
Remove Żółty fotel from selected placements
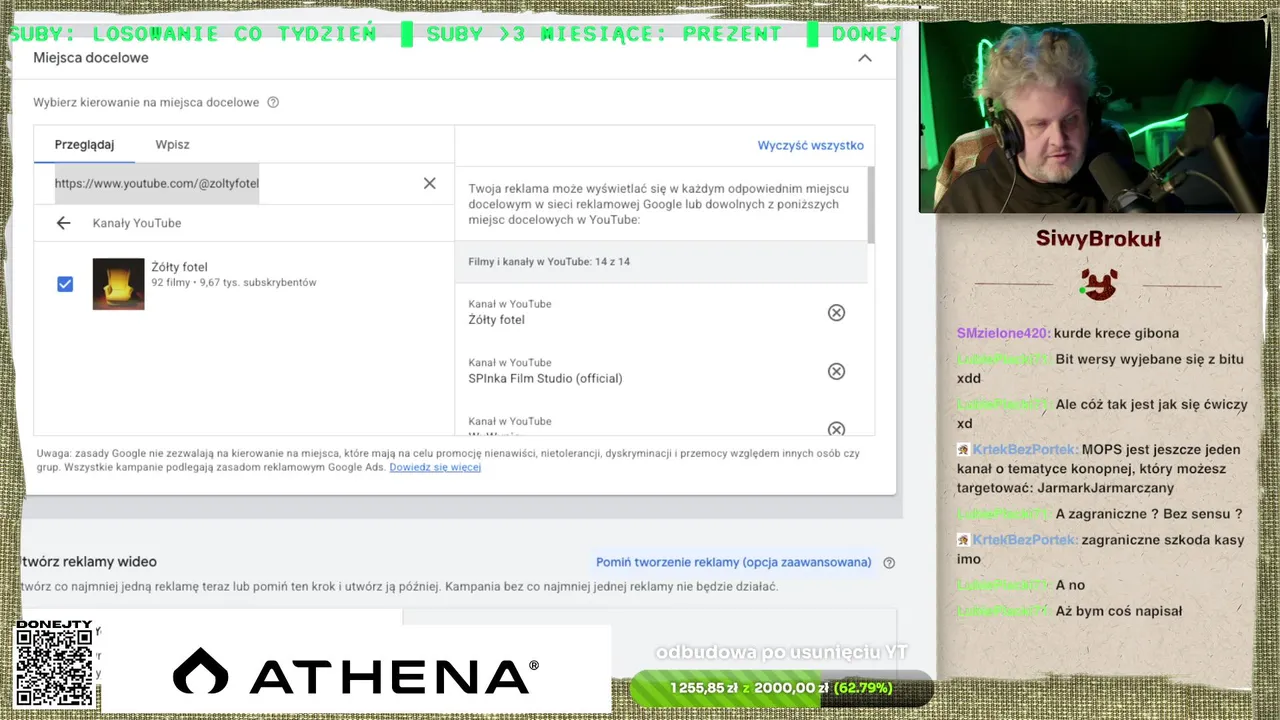[836, 312]
